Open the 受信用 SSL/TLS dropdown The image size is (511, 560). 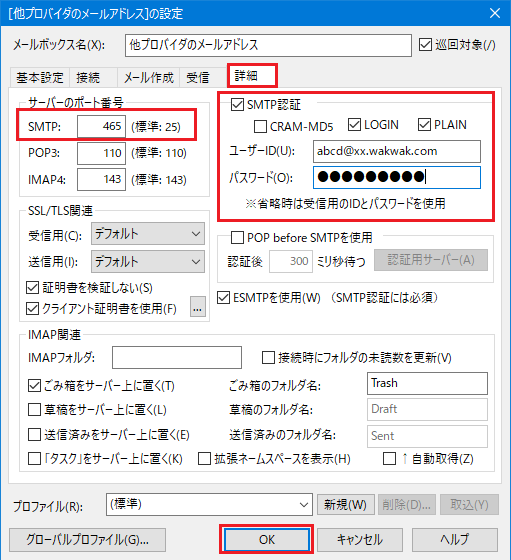coord(148,234)
